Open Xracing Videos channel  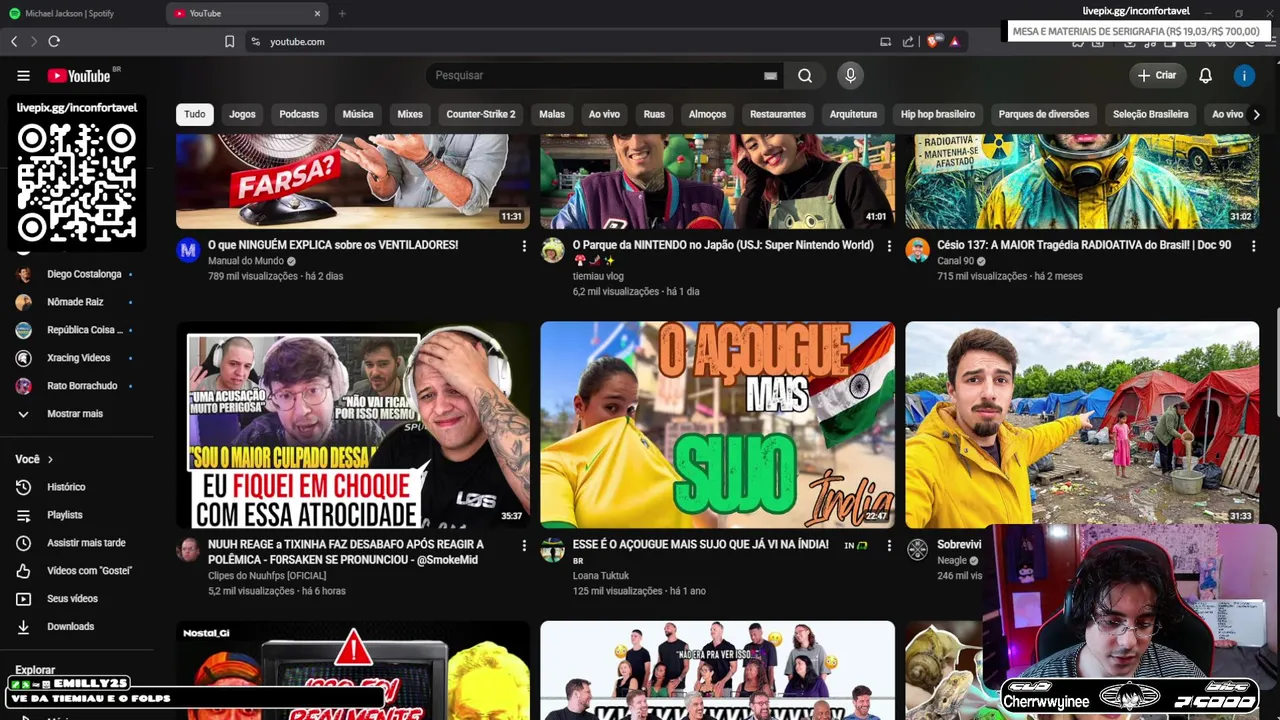point(76,358)
